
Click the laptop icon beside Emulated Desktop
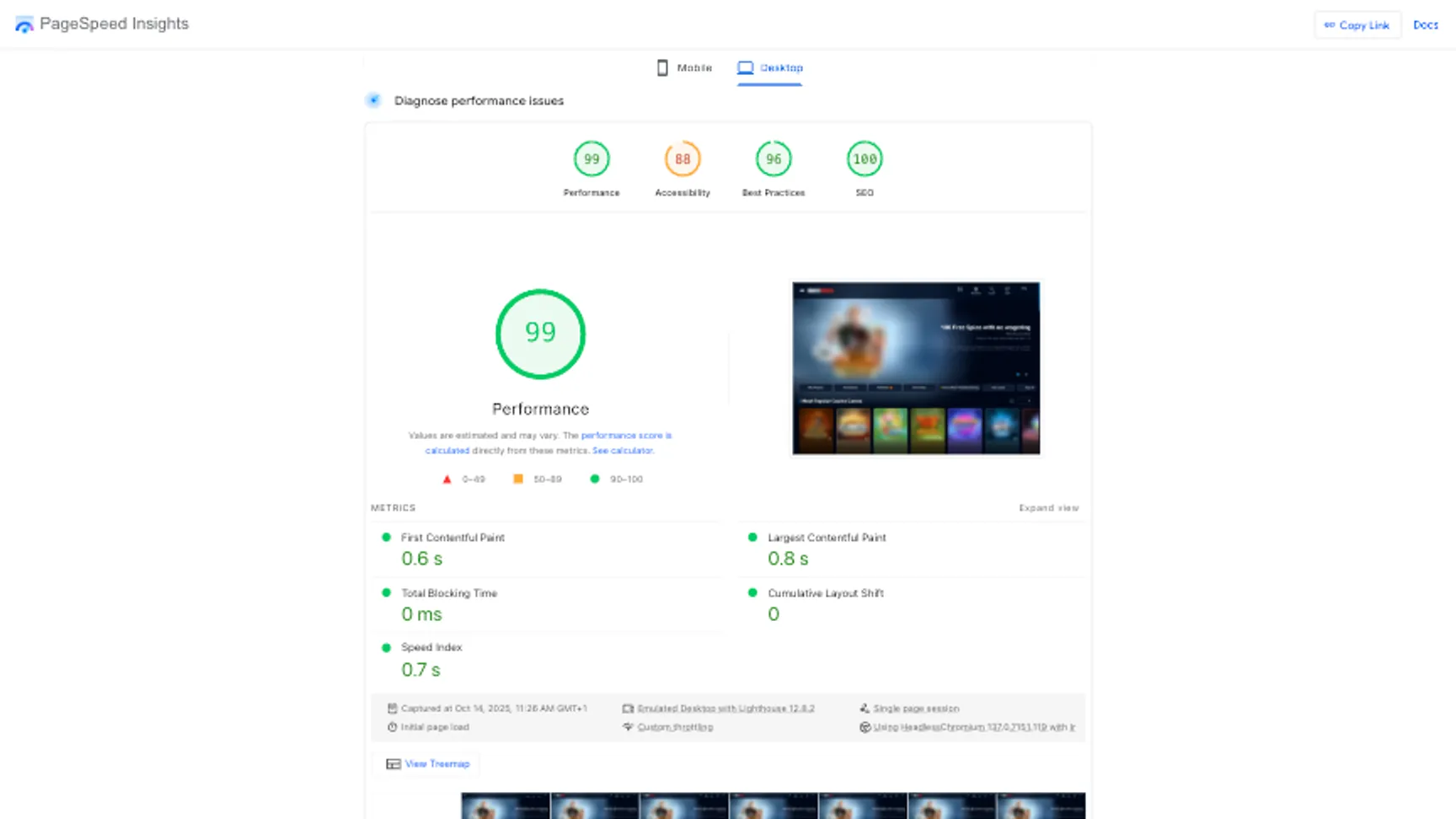coord(628,708)
